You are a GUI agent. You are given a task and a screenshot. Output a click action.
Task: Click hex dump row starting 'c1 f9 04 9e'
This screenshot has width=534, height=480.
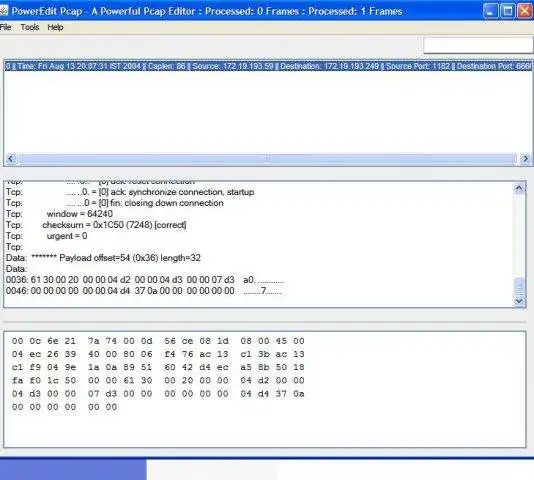[x=158, y=367]
